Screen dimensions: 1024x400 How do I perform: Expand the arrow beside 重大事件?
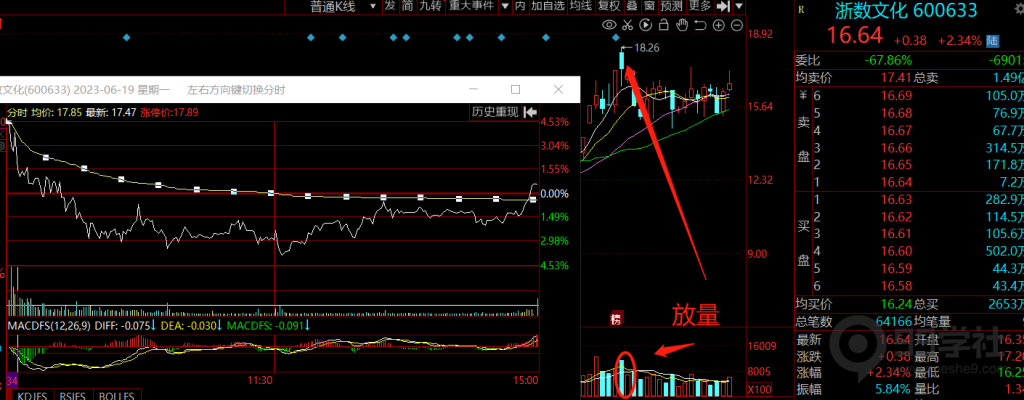pos(505,6)
